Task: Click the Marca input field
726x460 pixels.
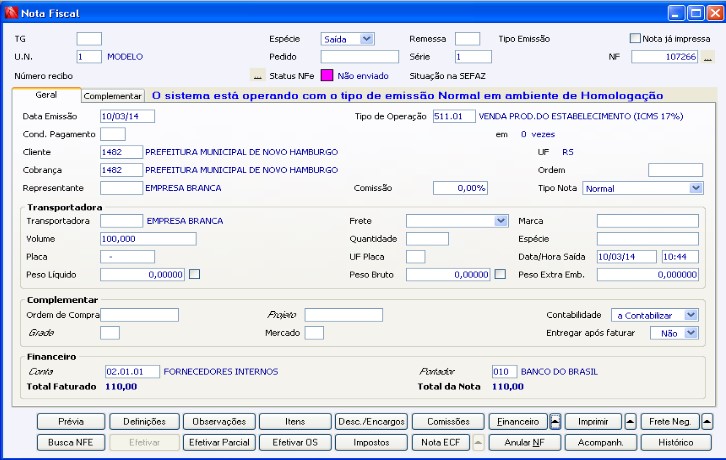Action: point(648,221)
